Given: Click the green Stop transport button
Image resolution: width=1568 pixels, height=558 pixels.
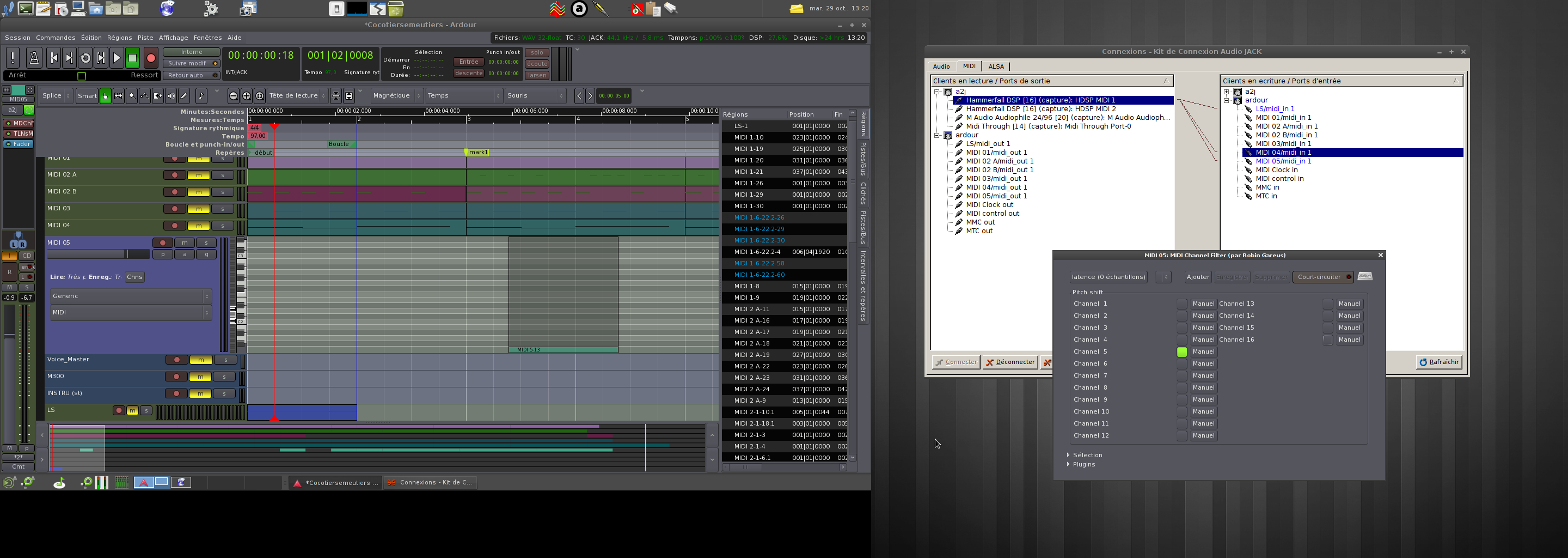Looking at the screenshot, I should [x=133, y=58].
